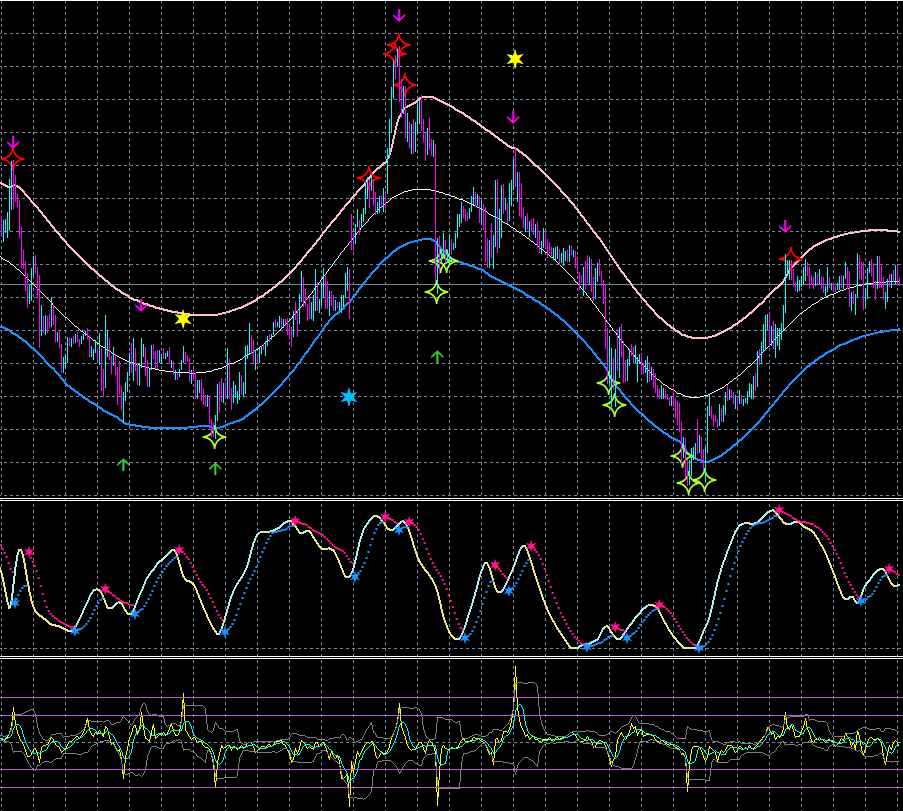Viewport: 903px width, 811px height.
Task: Click the yellow star above the central price peak
Action: tap(515, 59)
